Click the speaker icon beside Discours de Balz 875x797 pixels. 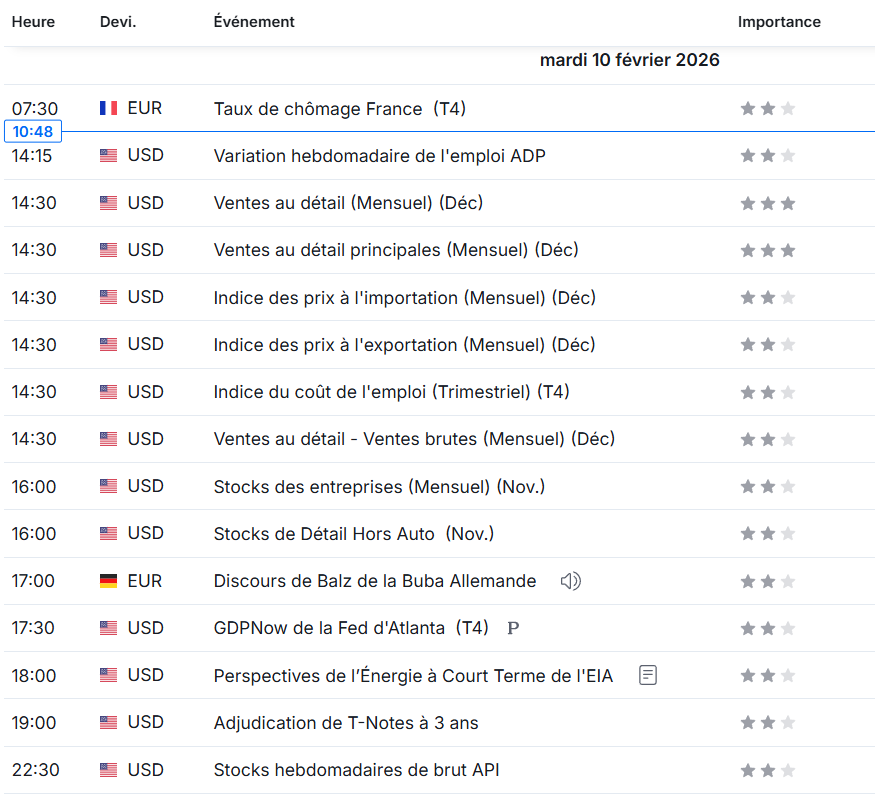coord(570,581)
